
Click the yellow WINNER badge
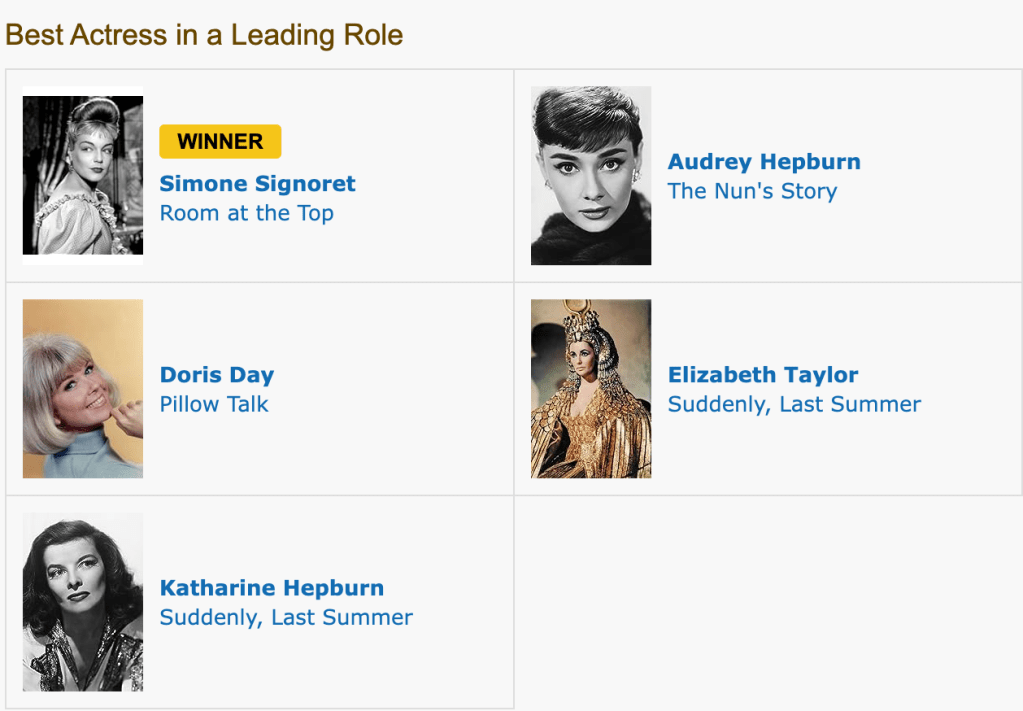pyautogui.click(x=220, y=142)
